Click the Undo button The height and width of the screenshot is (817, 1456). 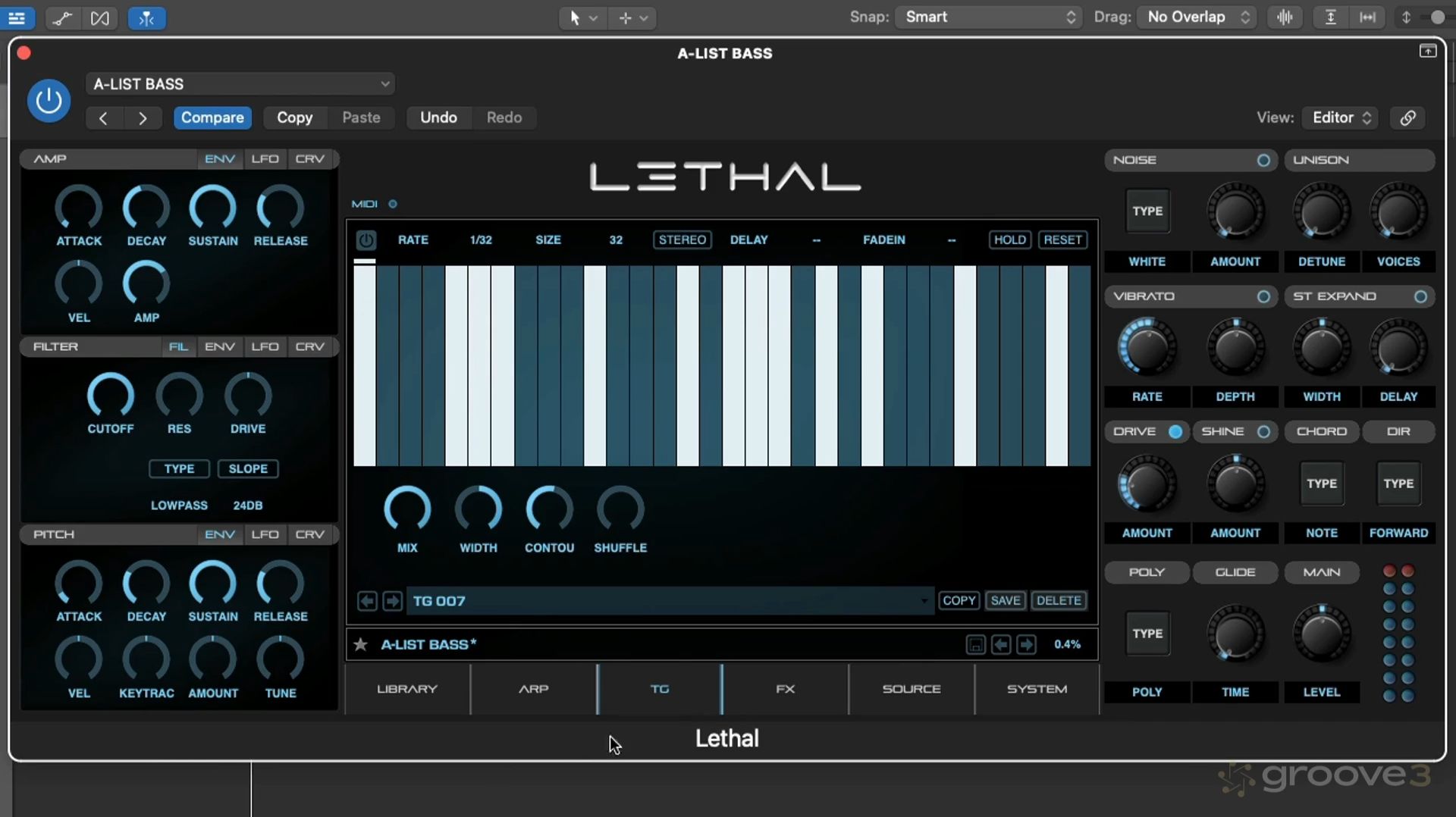click(438, 117)
